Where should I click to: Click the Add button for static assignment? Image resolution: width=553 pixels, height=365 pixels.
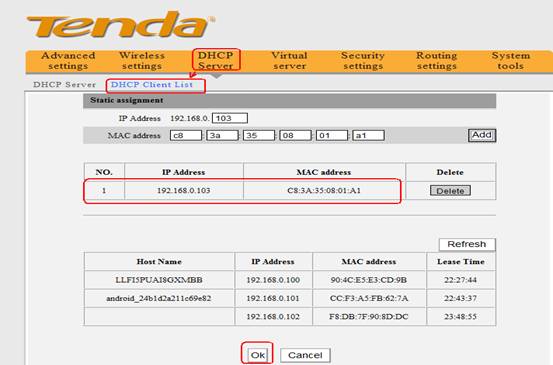pyautogui.click(x=482, y=135)
